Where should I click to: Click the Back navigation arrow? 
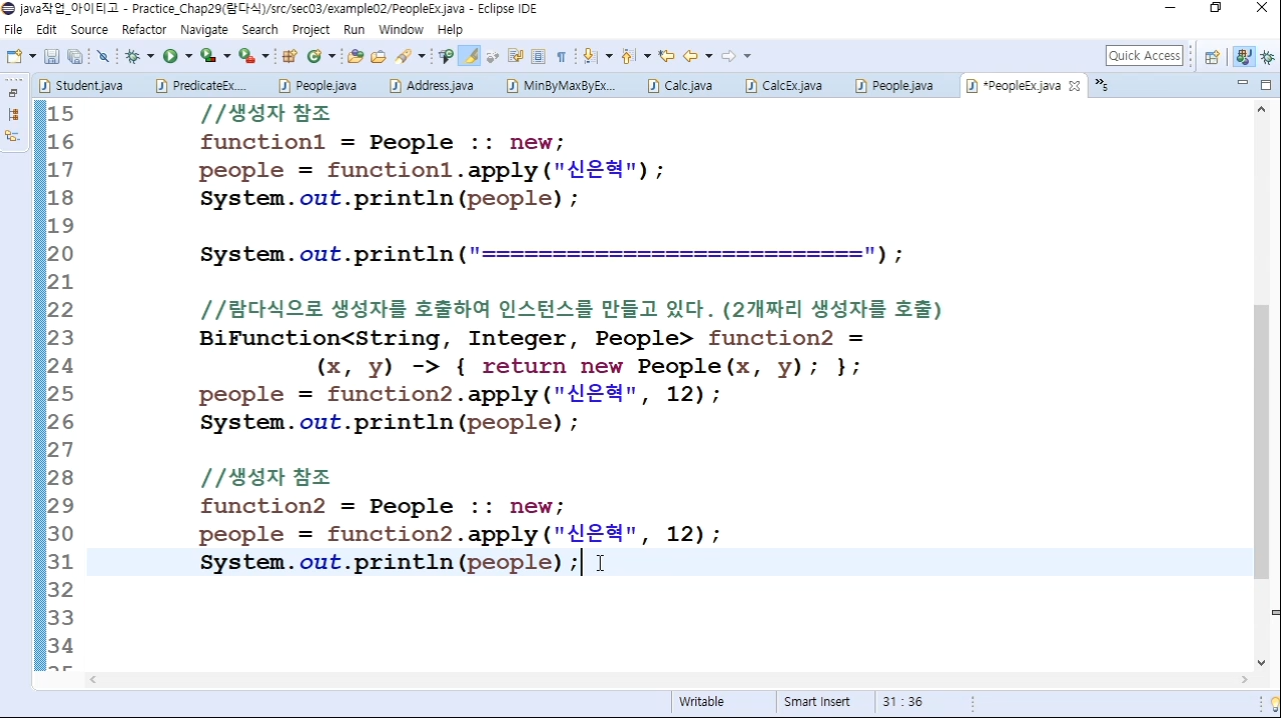691,56
